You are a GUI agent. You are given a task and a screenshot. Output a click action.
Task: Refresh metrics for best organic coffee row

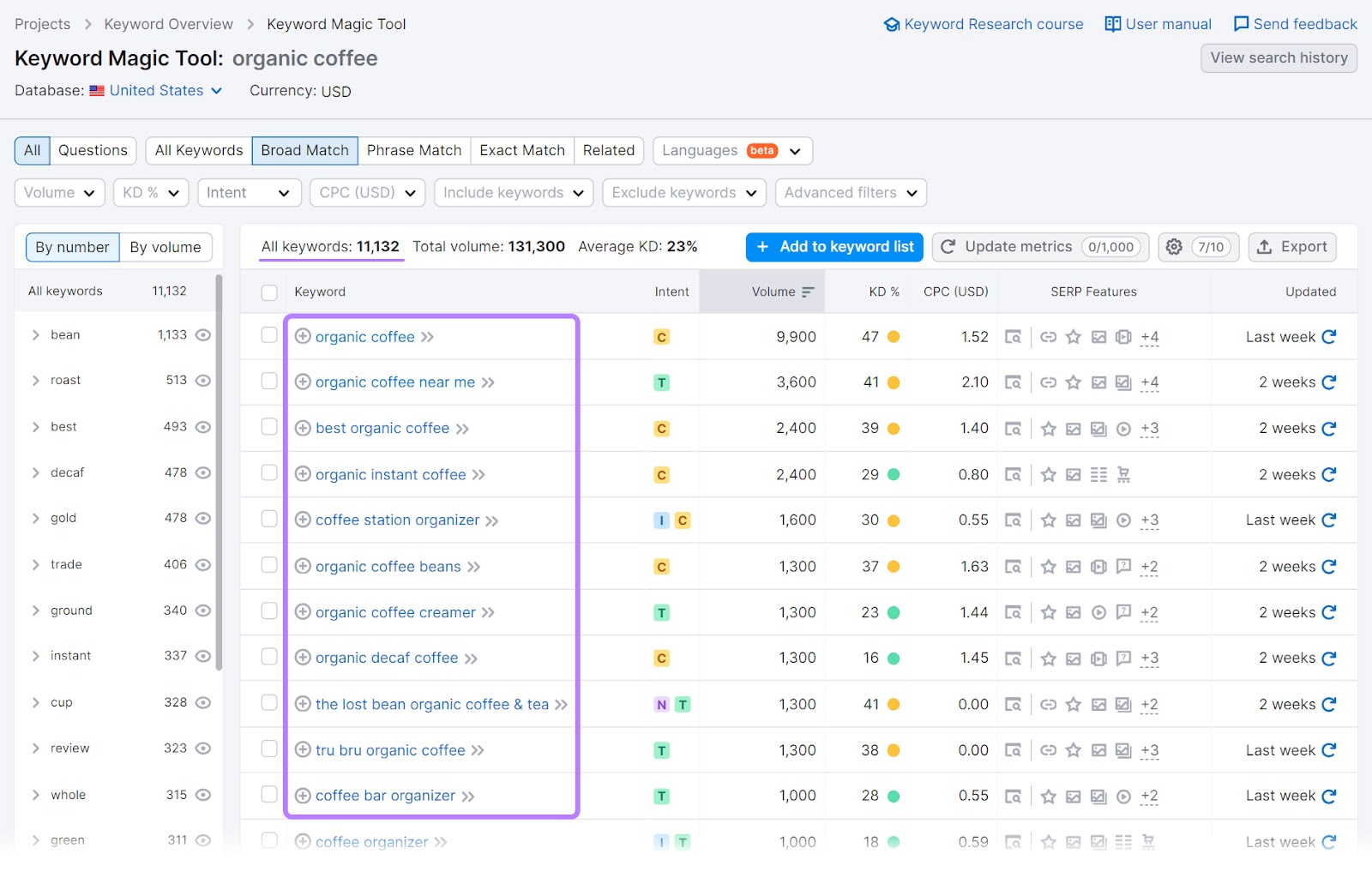[x=1329, y=429]
